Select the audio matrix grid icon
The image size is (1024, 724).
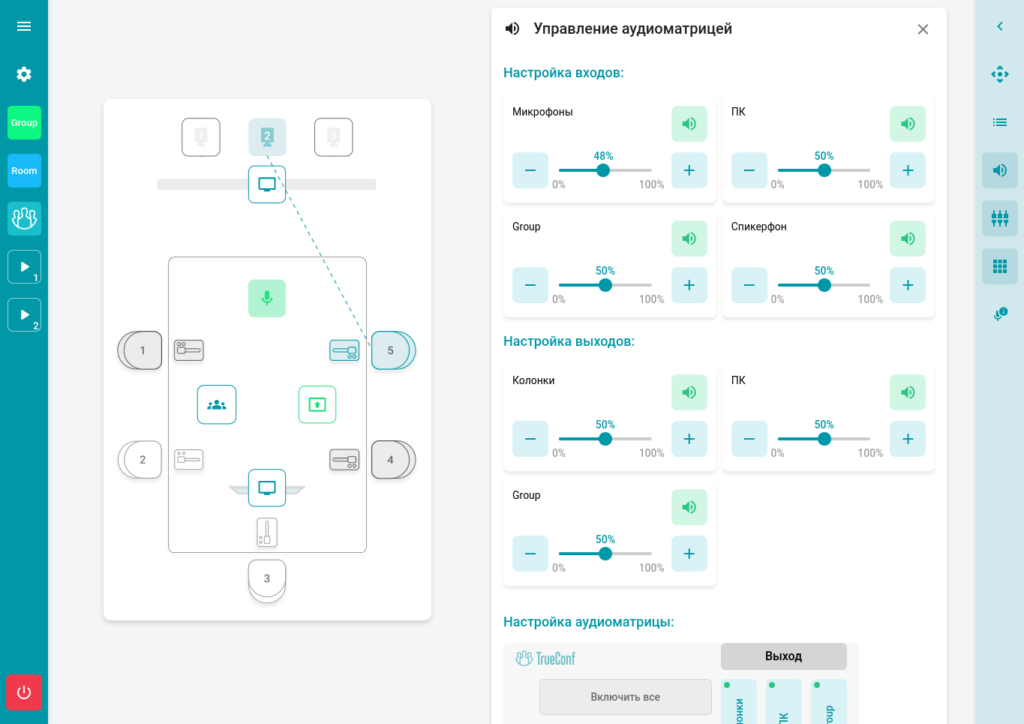pyautogui.click(x=999, y=266)
